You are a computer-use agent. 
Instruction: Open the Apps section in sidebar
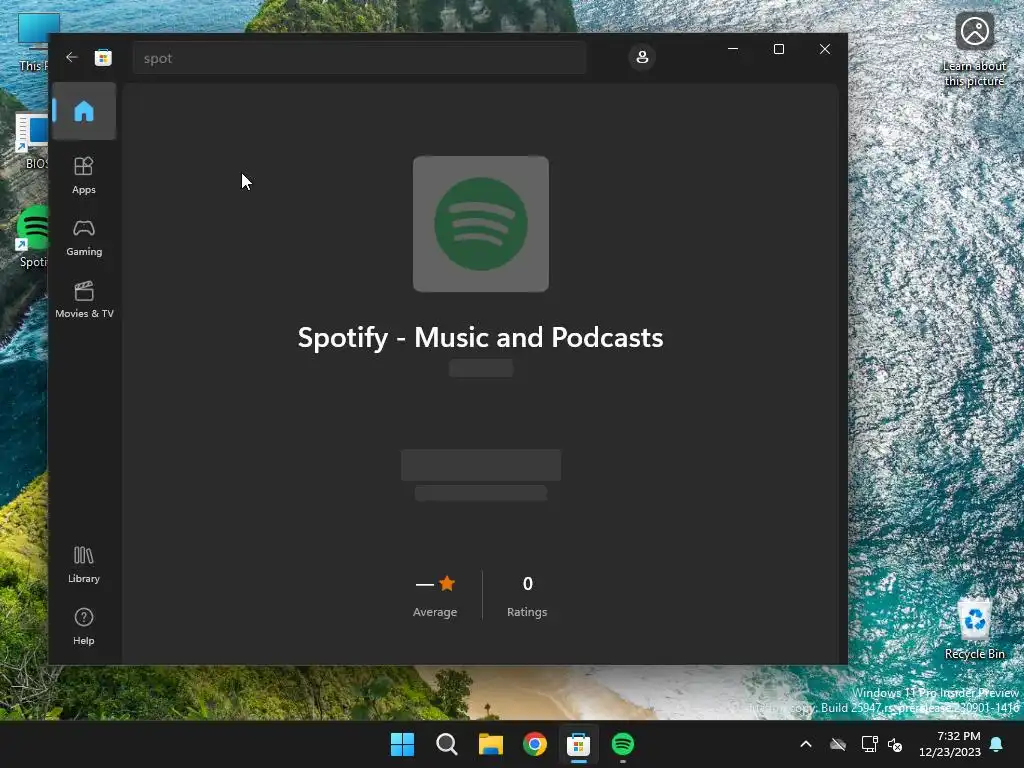(84, 175)
